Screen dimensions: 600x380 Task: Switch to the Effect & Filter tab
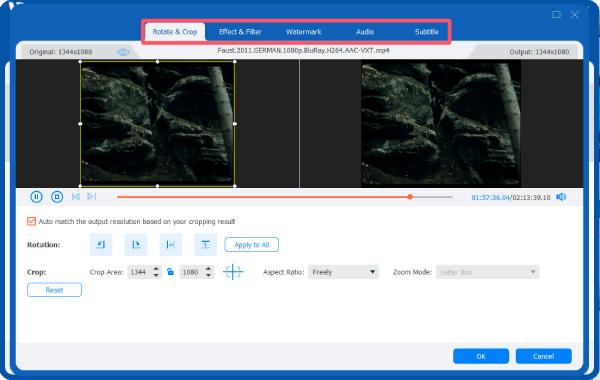coord(240,32)
